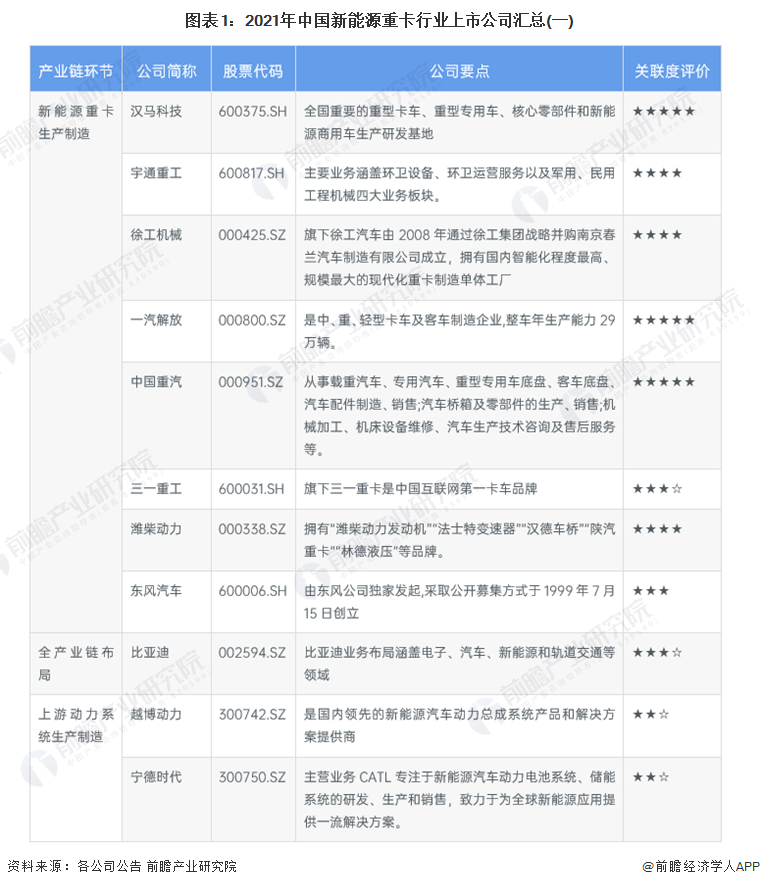The image size is (760, 887).
Task: Click the 汉马科技 company description text
Action: click(459, 122)
